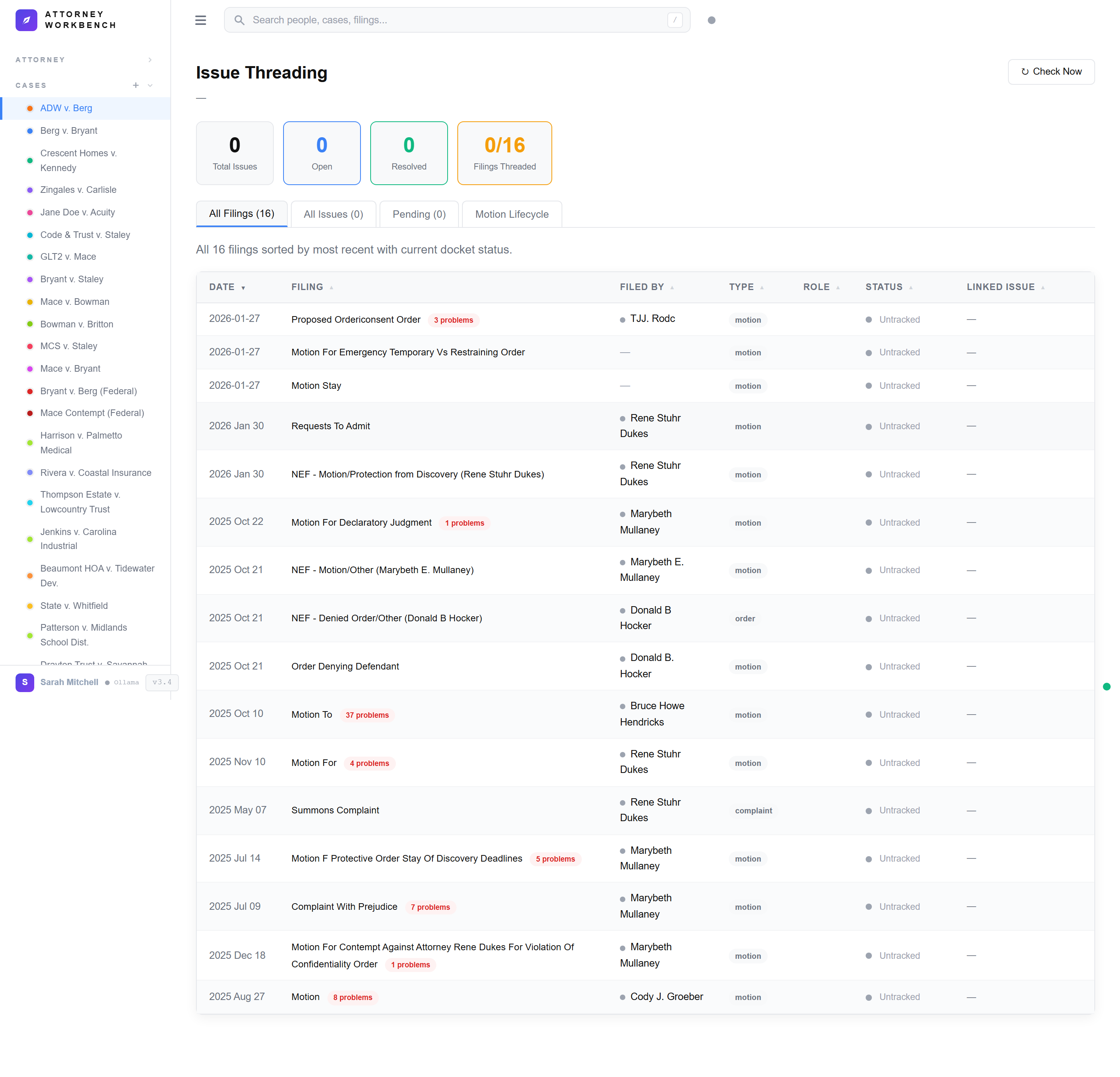The width and height of the screenshot is (1120, 1077).
Task: Switch to the All Issues tab
Action: (x=333, y=214)
